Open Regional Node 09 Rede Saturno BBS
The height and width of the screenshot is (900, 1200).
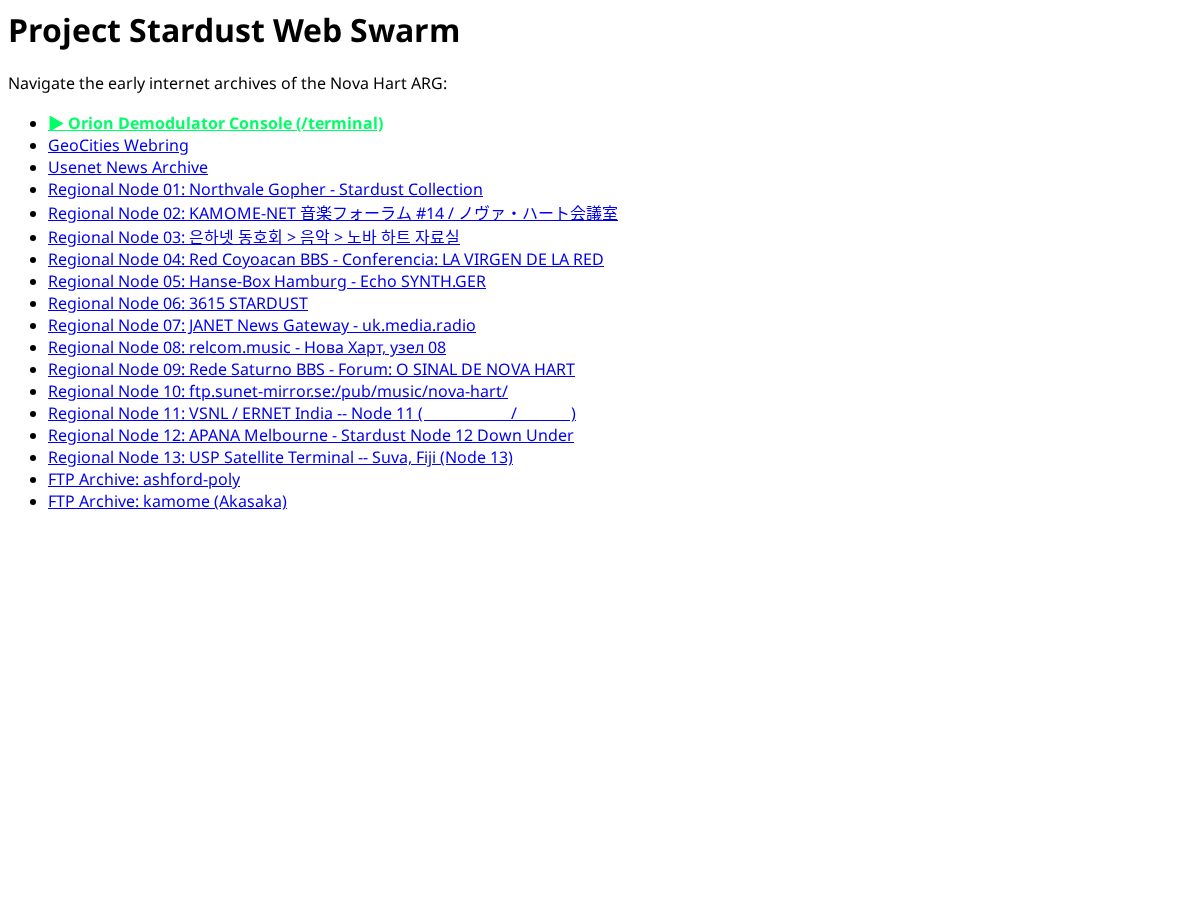point(311,369)
